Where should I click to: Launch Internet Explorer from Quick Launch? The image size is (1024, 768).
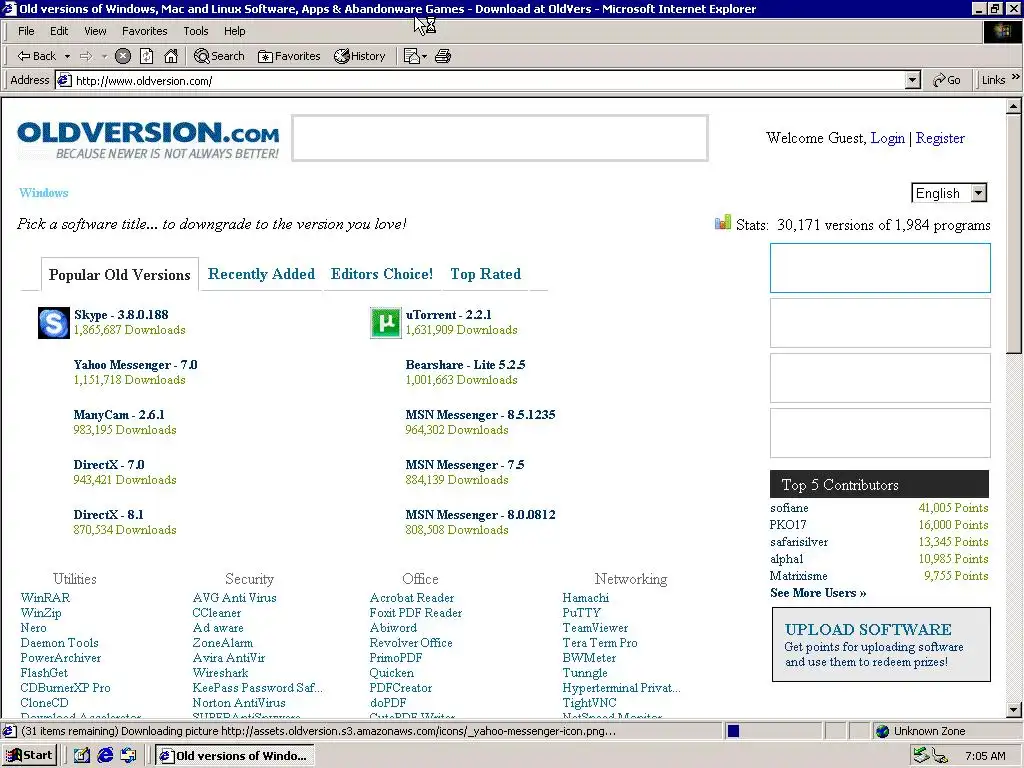105,756
